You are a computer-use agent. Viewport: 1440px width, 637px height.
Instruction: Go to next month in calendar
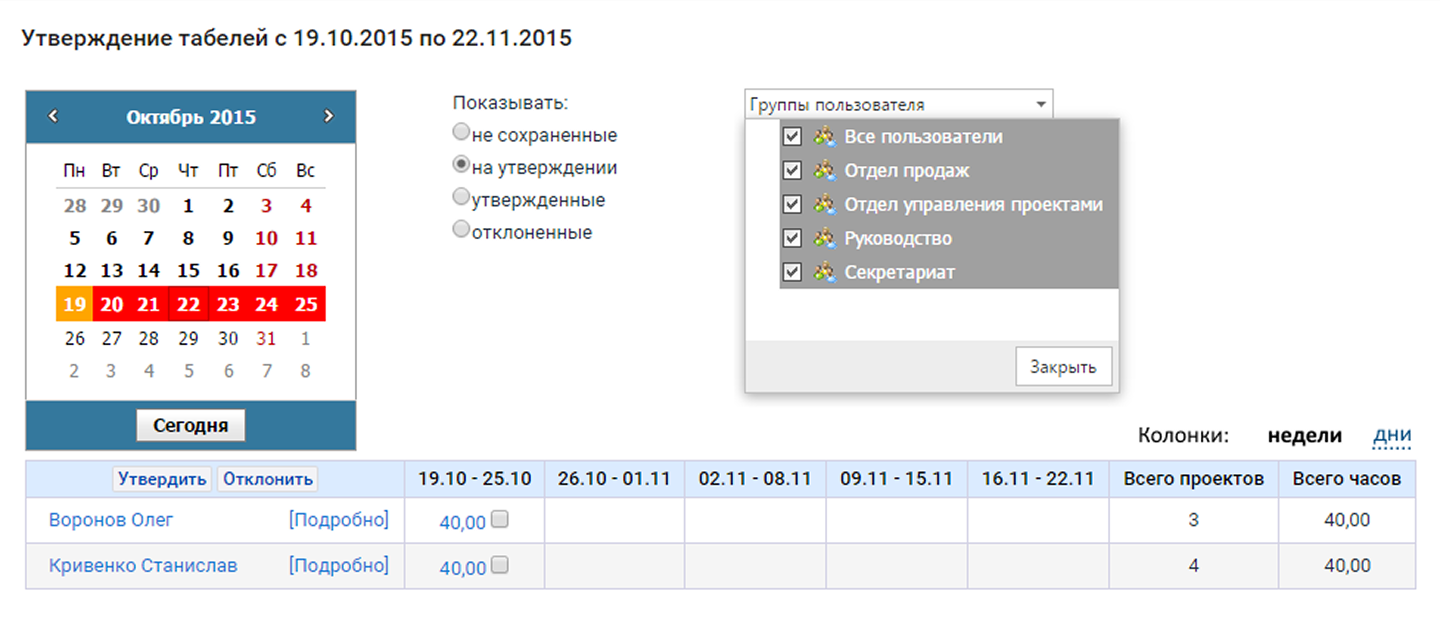328,116
